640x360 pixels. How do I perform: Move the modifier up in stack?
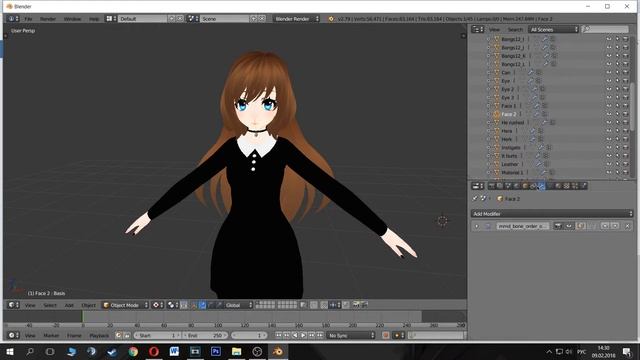point(605,226)
